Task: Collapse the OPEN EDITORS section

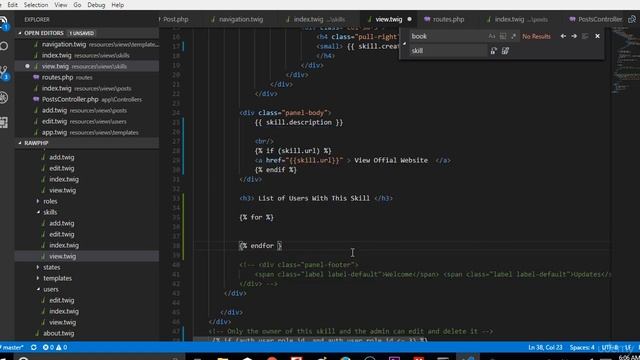Action: click(x=20, y=33)
